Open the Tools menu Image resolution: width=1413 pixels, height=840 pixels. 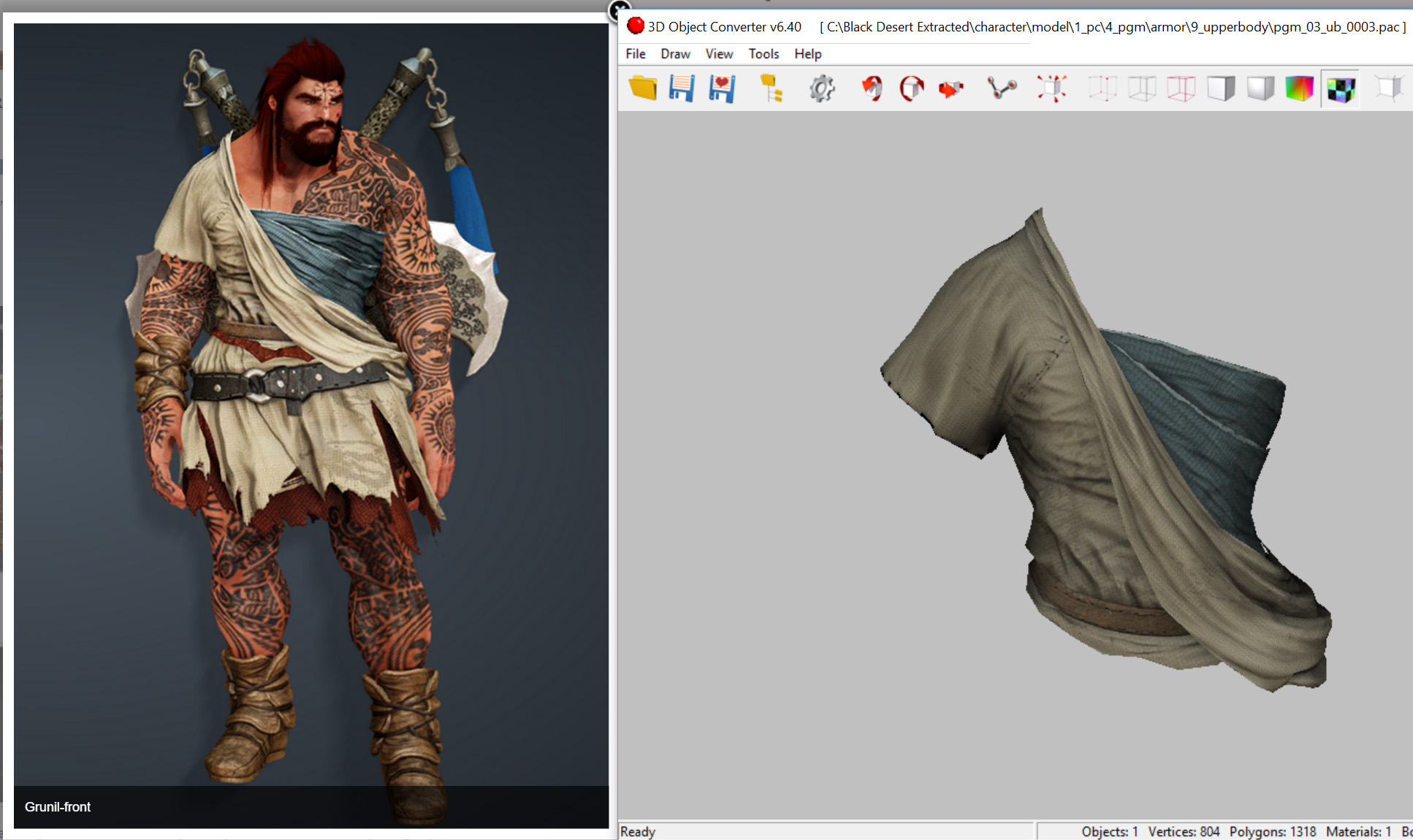(x=763, y=54)
